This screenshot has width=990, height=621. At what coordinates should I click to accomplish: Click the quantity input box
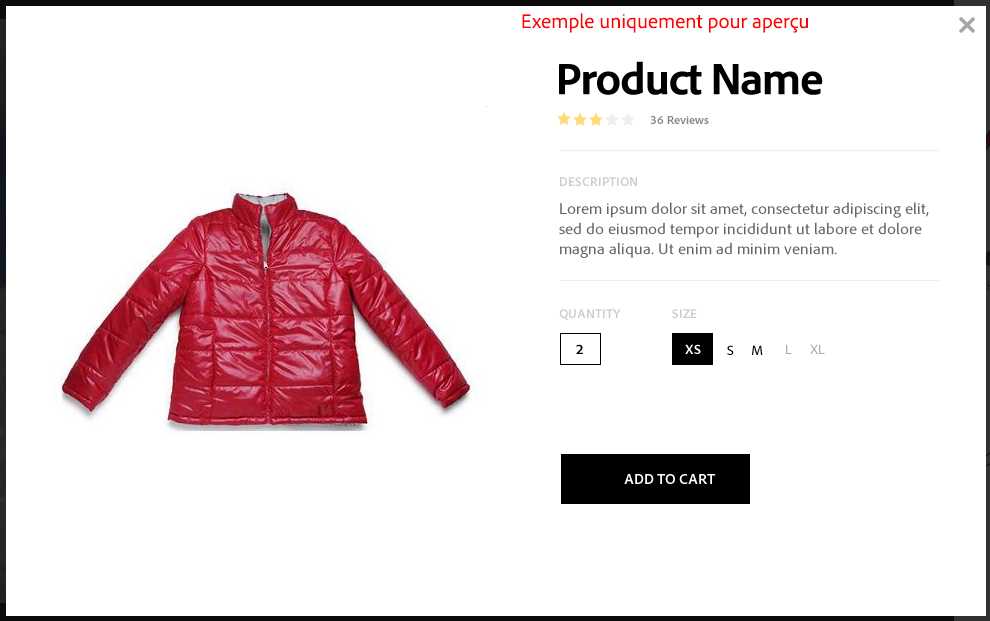pos(580,349)
